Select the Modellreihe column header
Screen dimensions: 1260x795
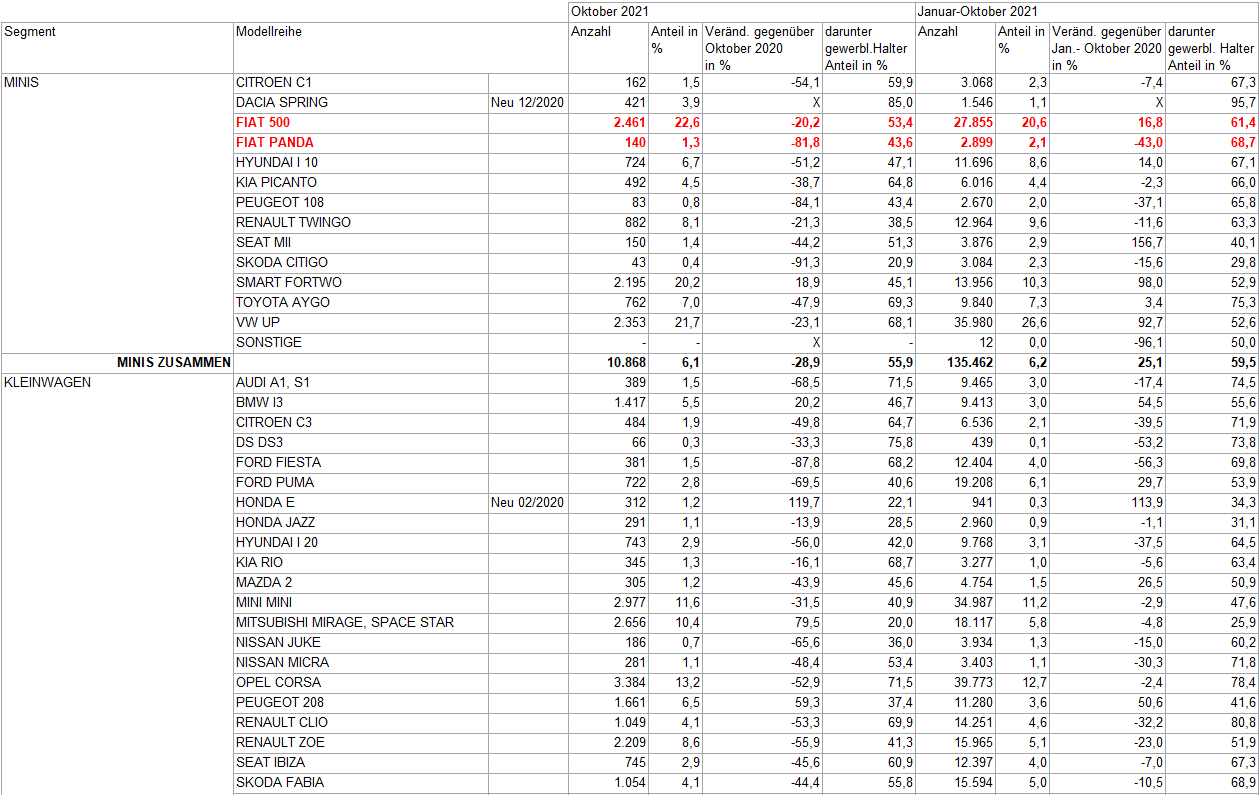[x=268, y=32]
